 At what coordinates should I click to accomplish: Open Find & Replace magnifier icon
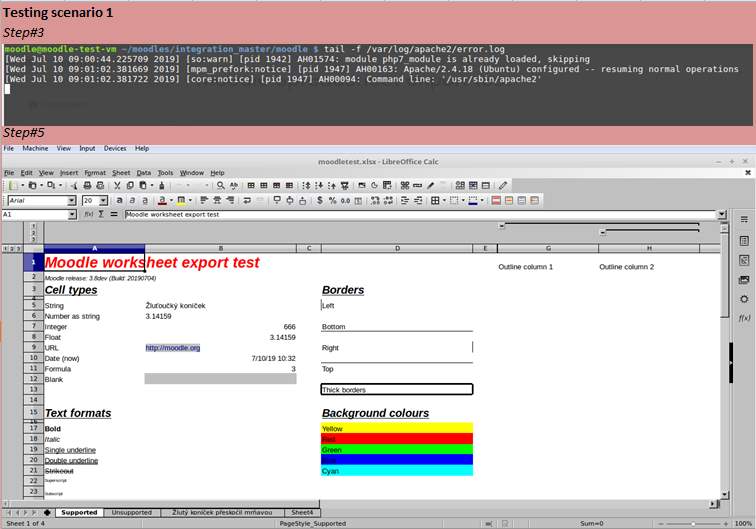(x=220, y=185)
